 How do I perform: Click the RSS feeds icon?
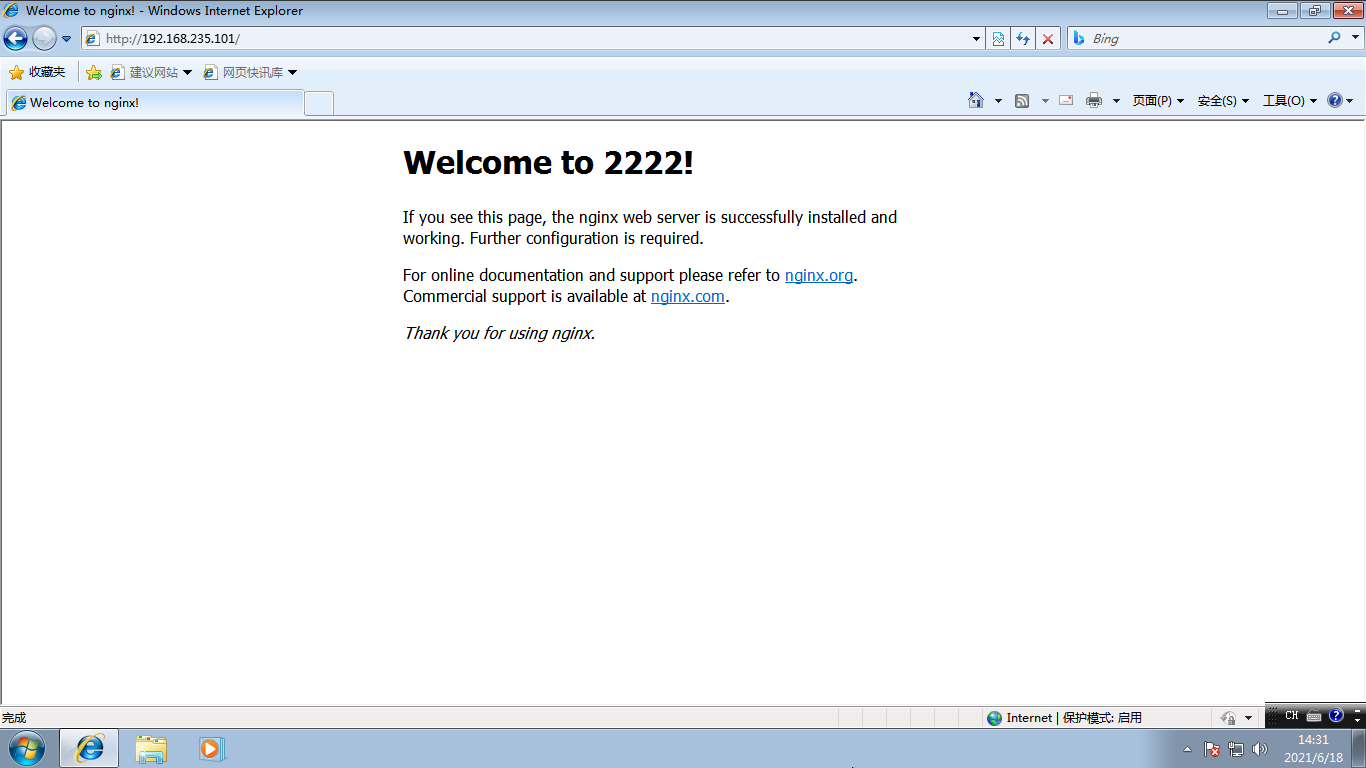click(1022, 101)
